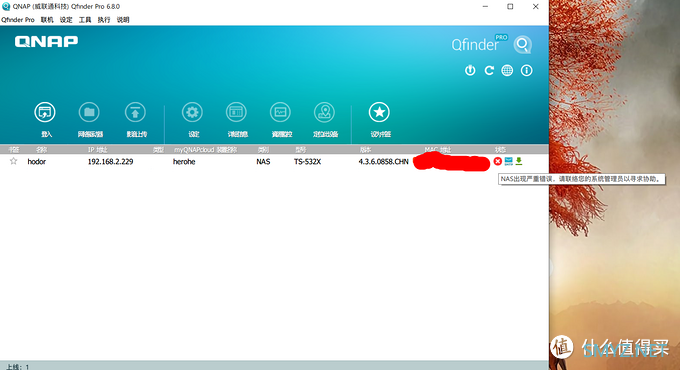Click the blue SMTP status icon
This screenshot has height=370, width=680.
click(x=508, y=161)
